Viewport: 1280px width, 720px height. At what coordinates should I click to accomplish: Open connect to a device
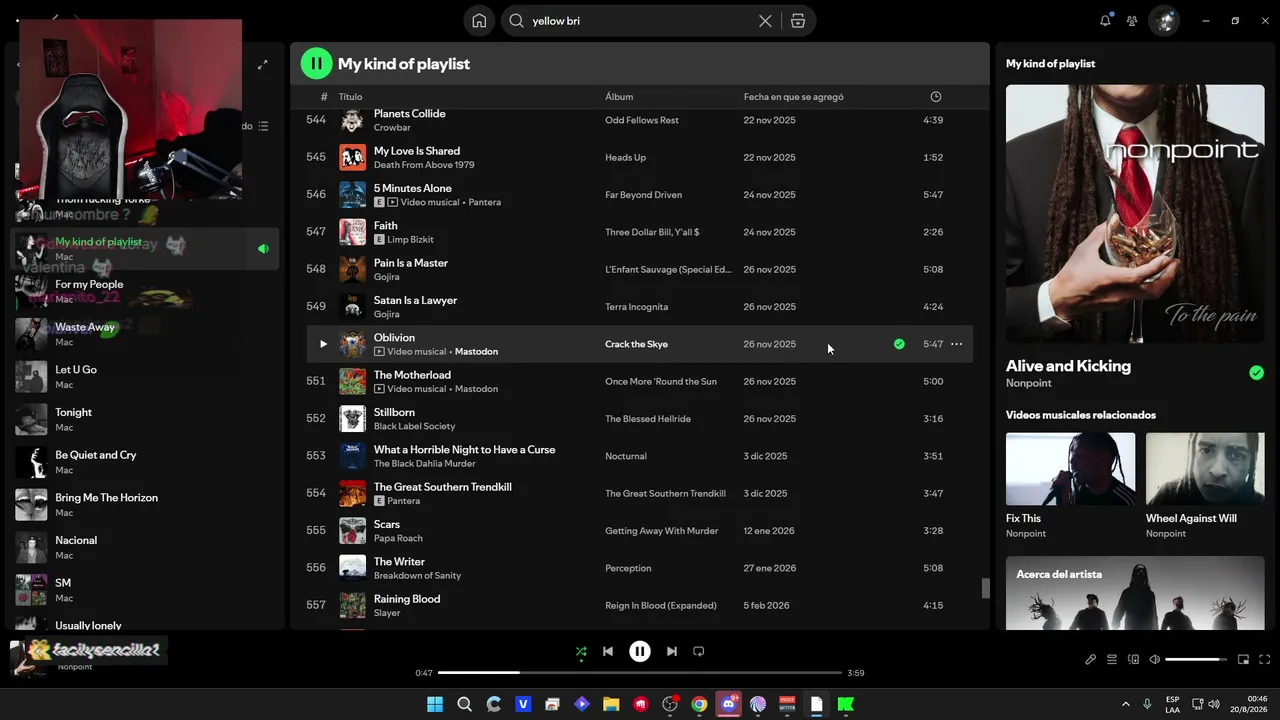tap(1133, 660)
